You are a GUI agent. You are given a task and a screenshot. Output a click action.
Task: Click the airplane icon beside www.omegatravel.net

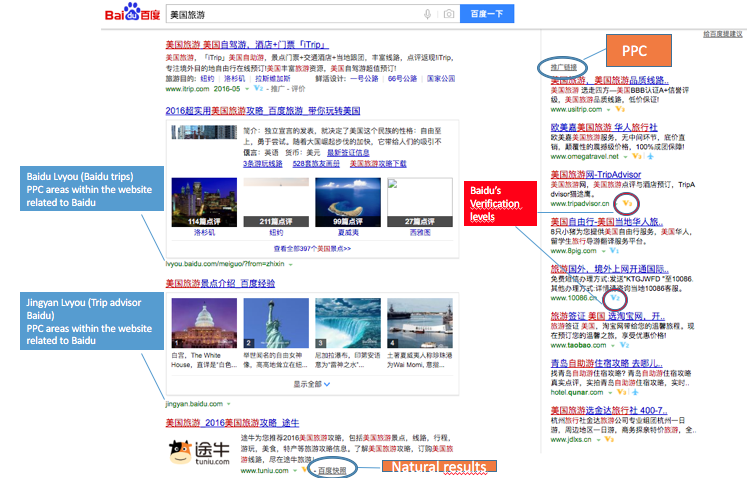tap(650, 156)
